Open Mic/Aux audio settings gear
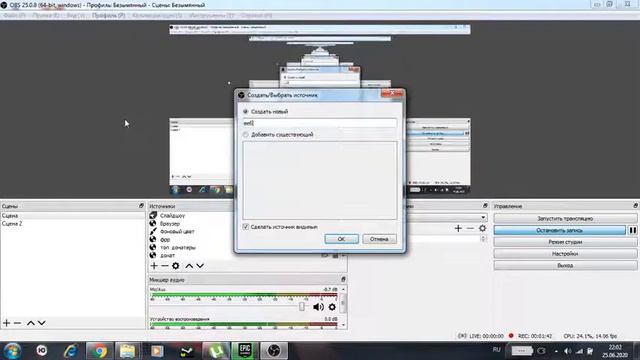Screen dimensions: 640x360 (x=332, y=307)
